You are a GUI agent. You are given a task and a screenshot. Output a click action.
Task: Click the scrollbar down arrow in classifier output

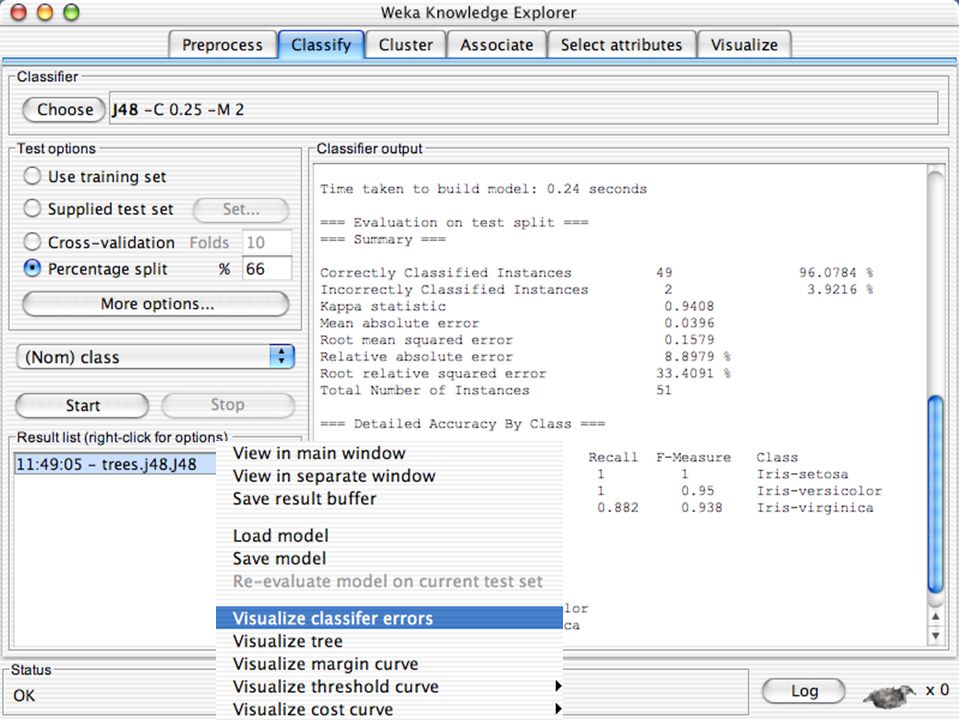pyautogui.click(x=936, y=636)
